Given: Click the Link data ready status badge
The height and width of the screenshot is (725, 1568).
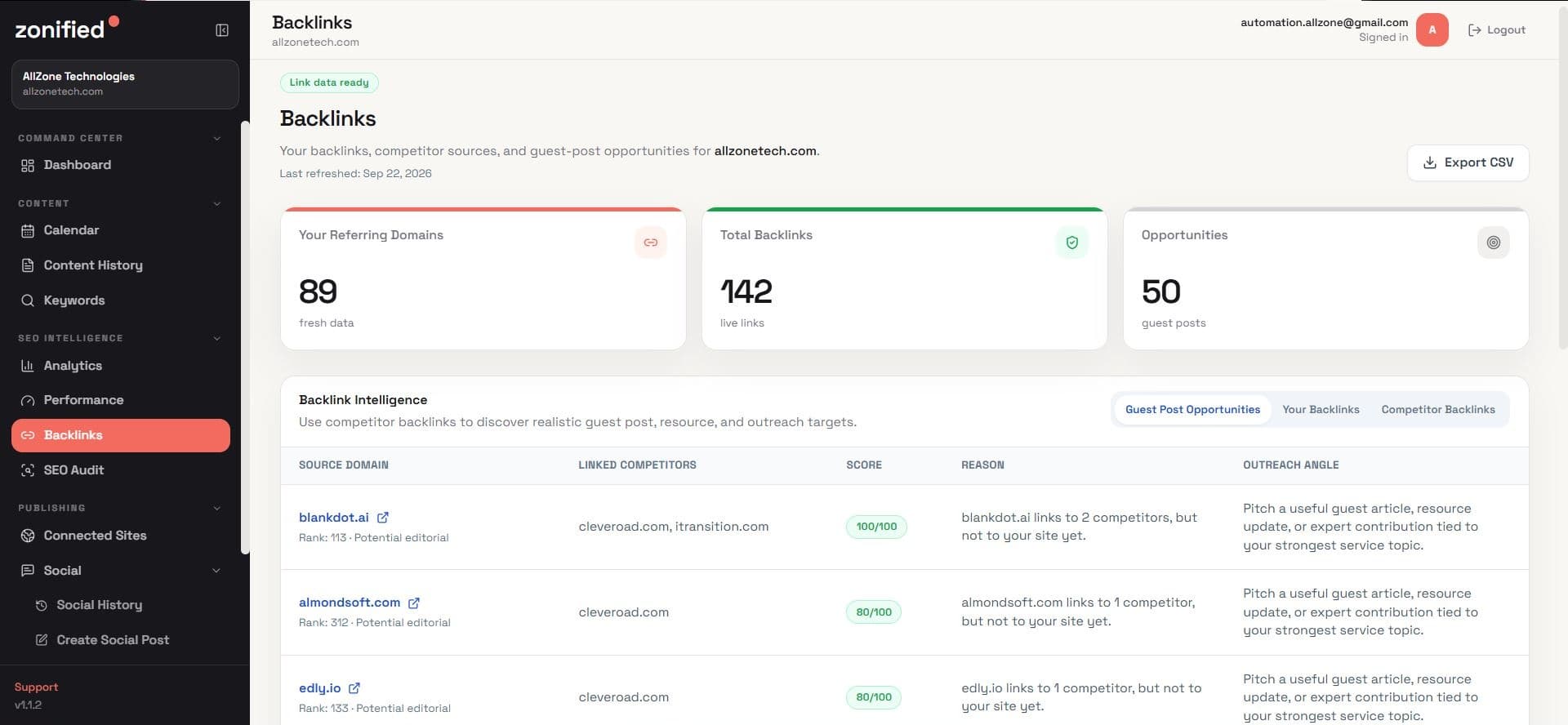Looking at the screenshot, I should coord(329,82).
